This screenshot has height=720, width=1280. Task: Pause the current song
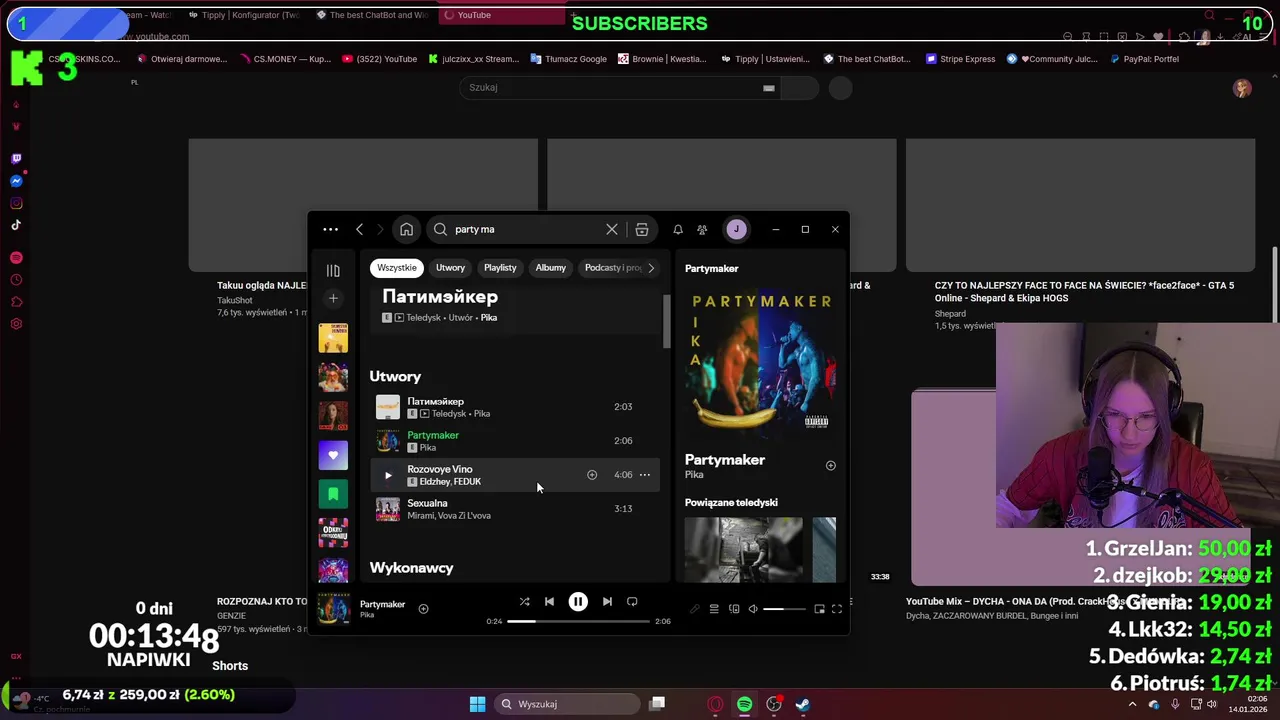click(578, 602)
